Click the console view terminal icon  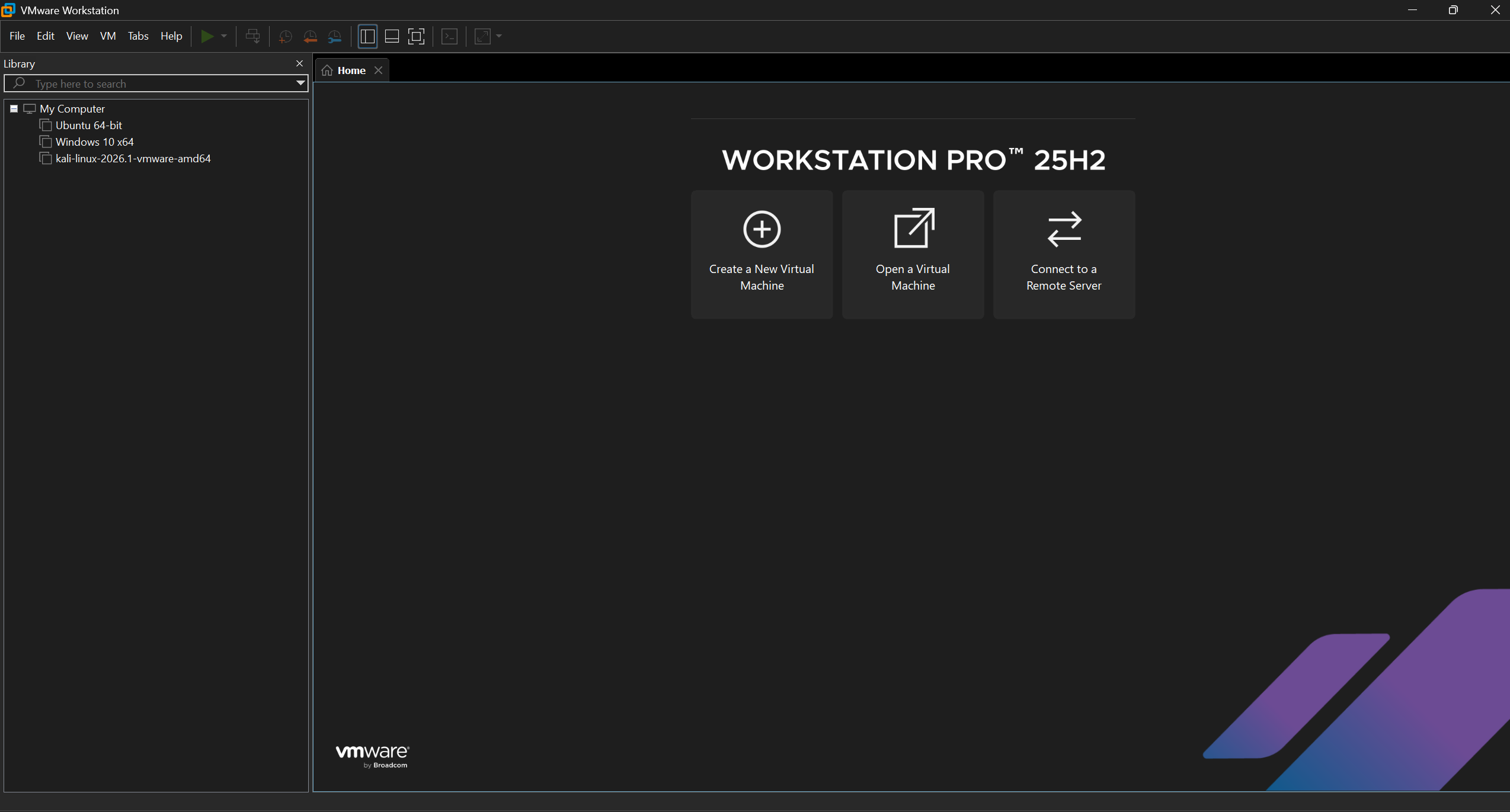450,36
